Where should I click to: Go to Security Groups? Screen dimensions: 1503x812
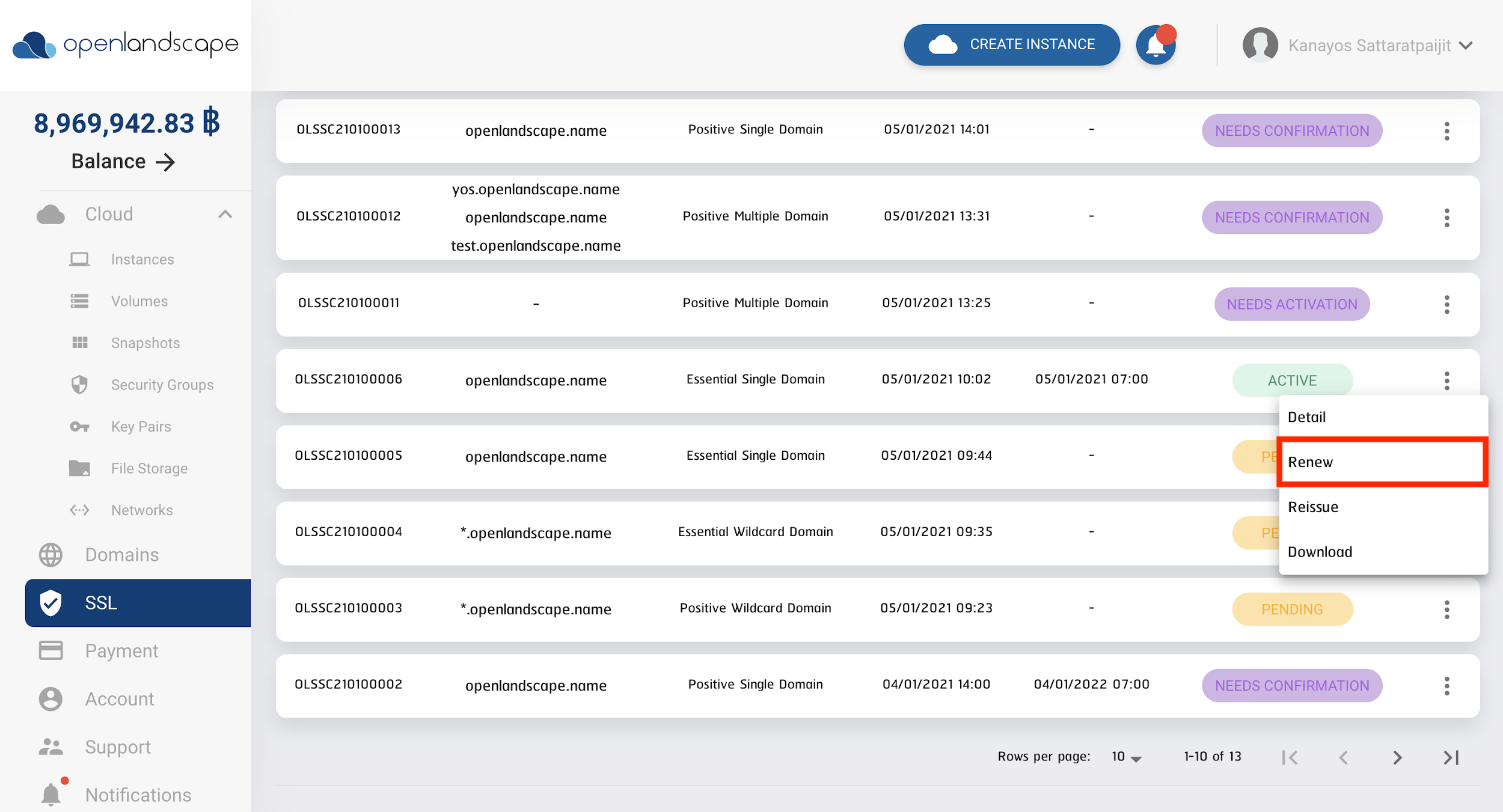[x=162, y=385]
